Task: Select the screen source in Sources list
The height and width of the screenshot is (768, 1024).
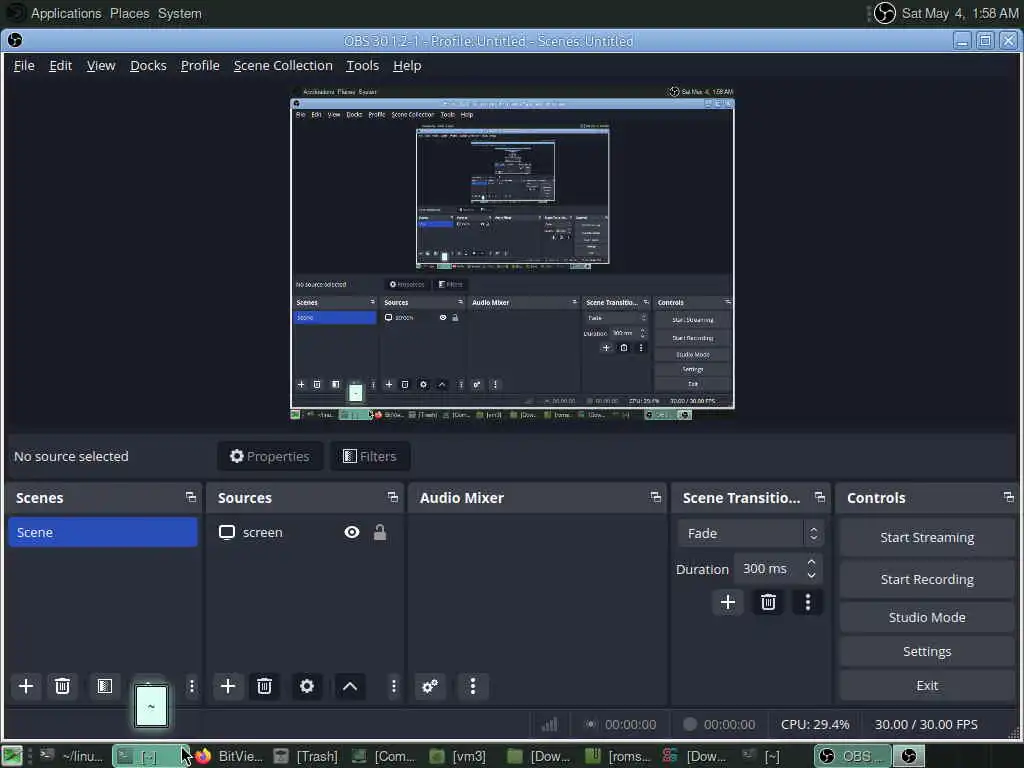Action: coord(304,532)
